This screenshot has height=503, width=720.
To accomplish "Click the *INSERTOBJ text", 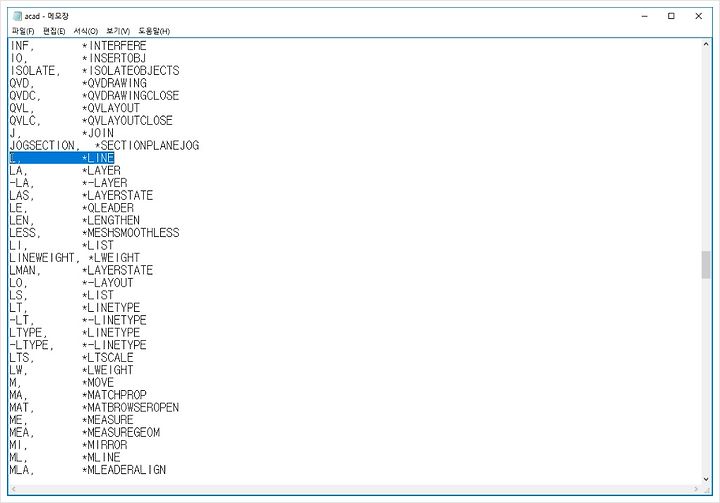I will (x=114, y=58).
